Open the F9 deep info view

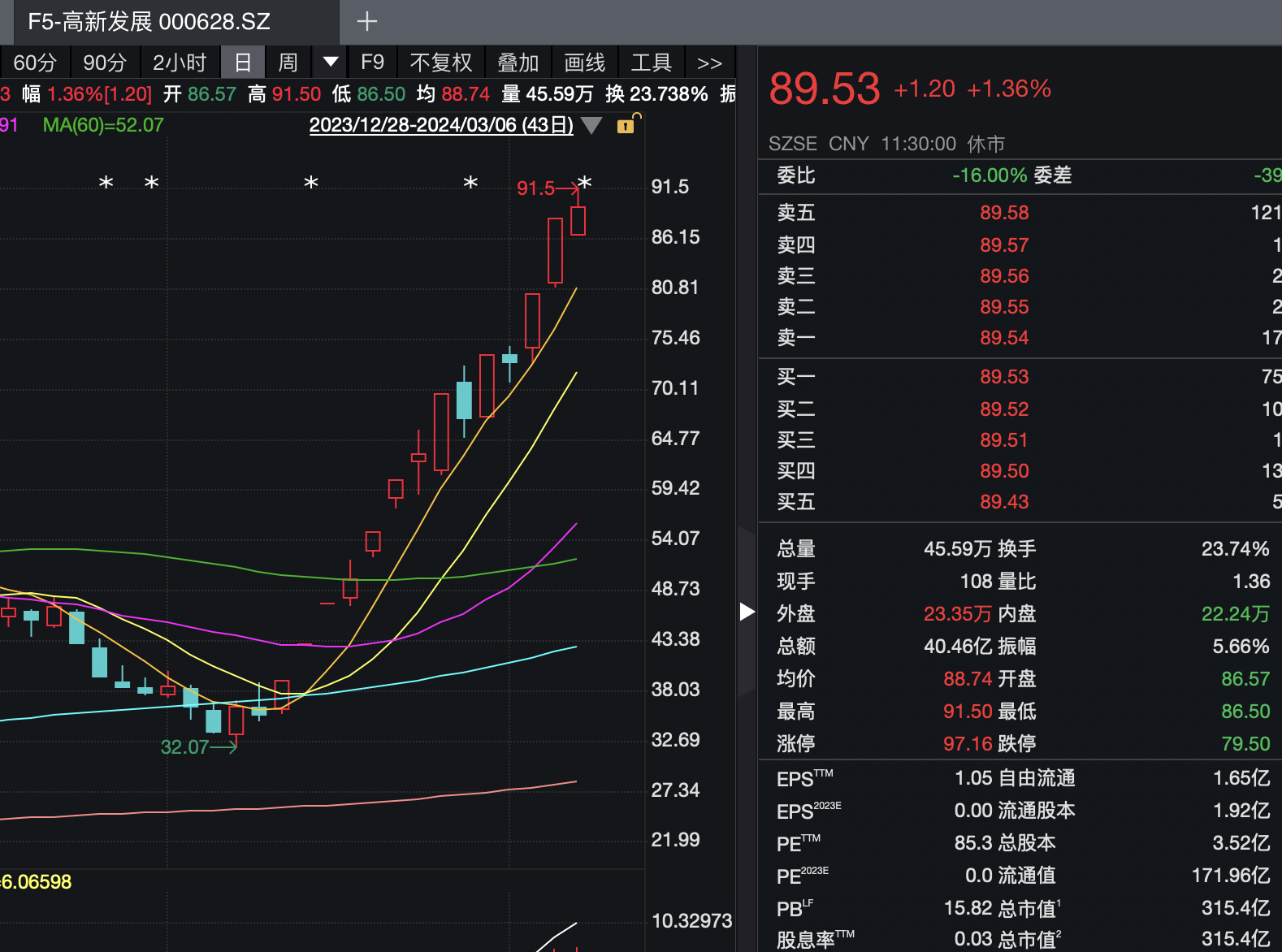pyautogui.click(x=372, y=63)
